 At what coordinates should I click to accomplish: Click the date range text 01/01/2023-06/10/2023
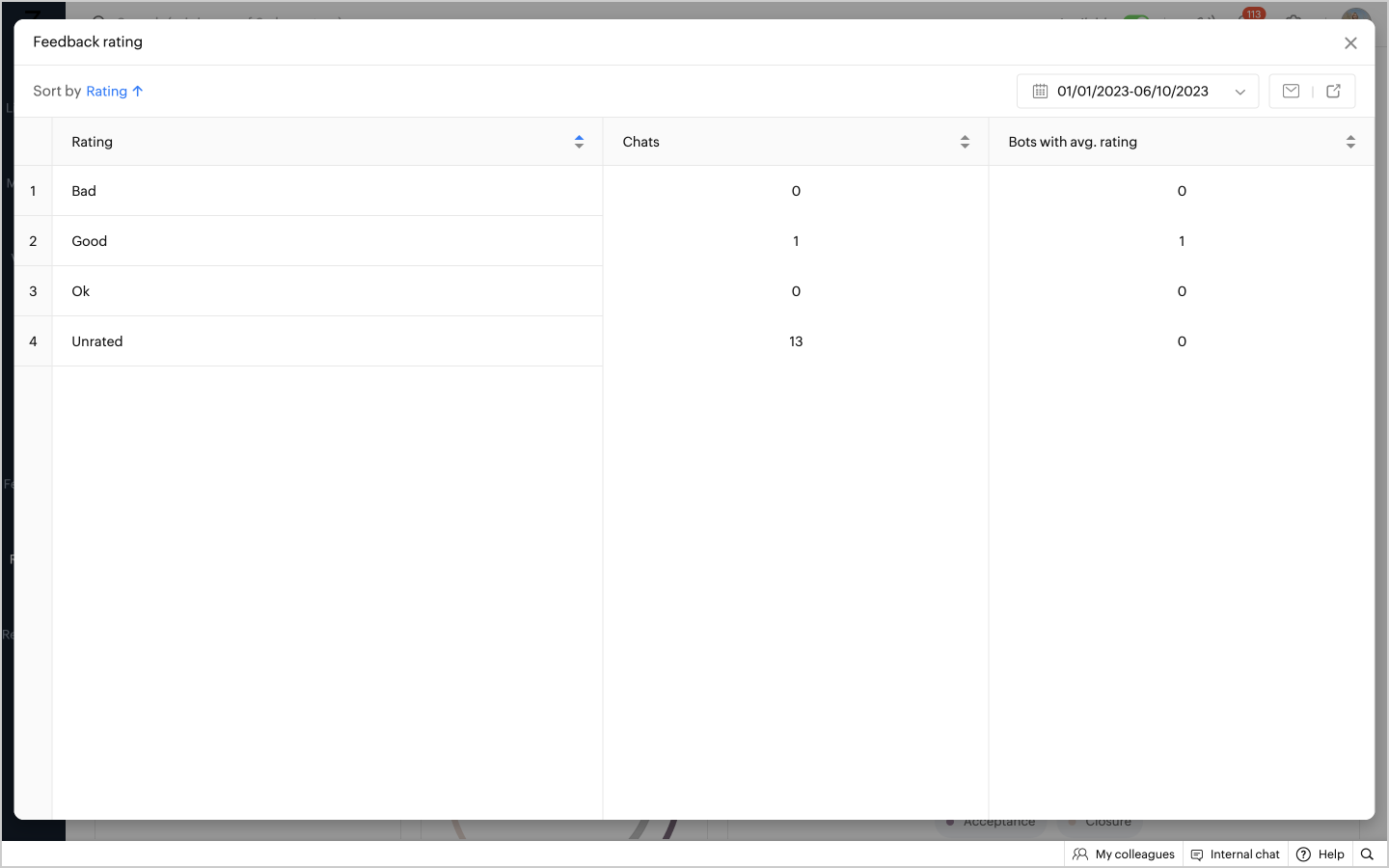[1132, 91]
